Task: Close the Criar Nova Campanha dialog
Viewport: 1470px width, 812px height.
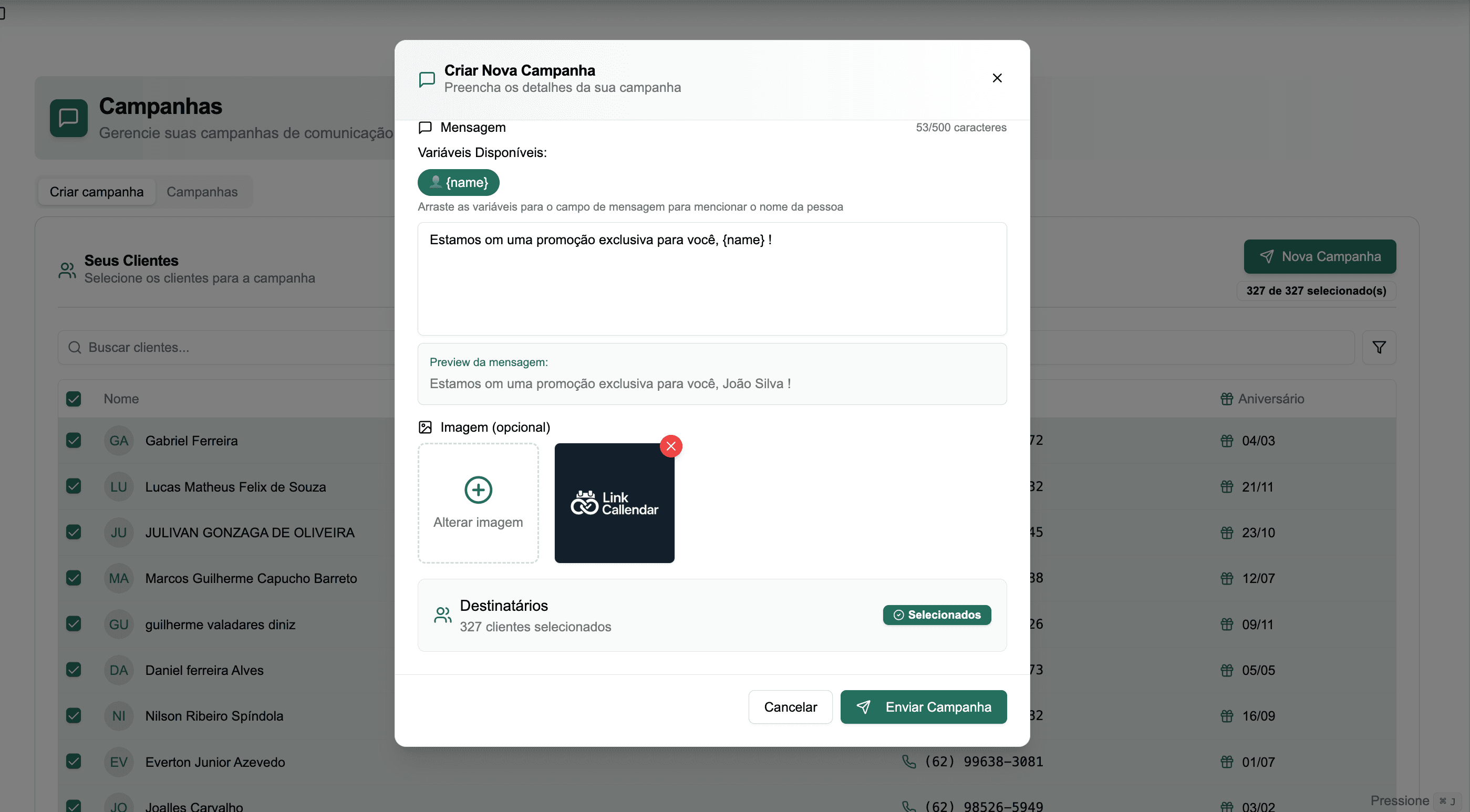Action: (996, 78)
